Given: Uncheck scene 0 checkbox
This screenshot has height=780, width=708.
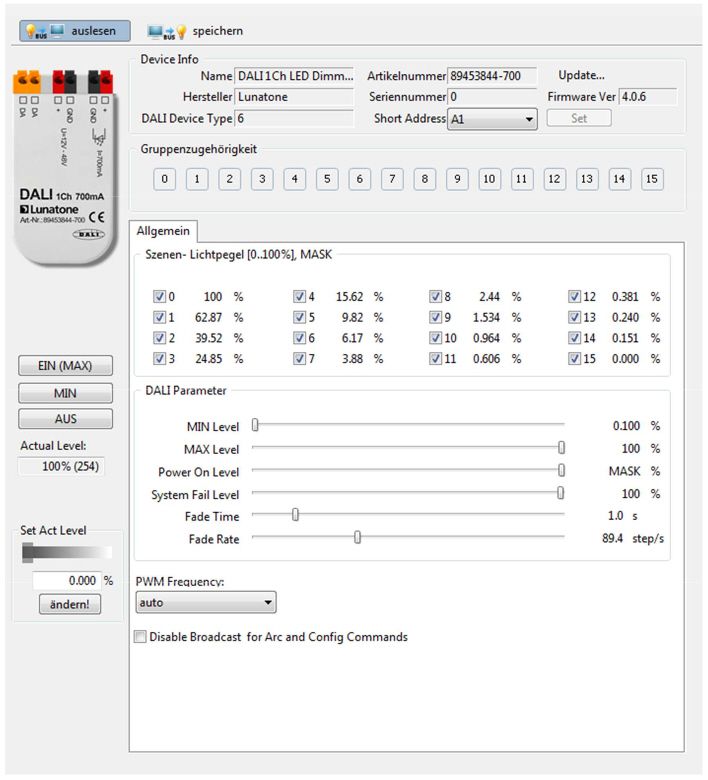Looking at the screenshot, I should [x=159, y=297].
